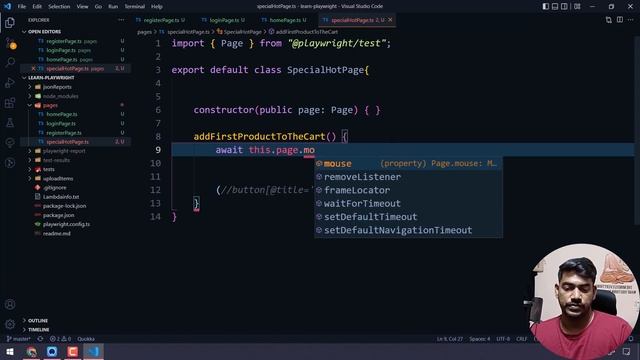Toggle the bottom Panel visibility

point(555,6)
